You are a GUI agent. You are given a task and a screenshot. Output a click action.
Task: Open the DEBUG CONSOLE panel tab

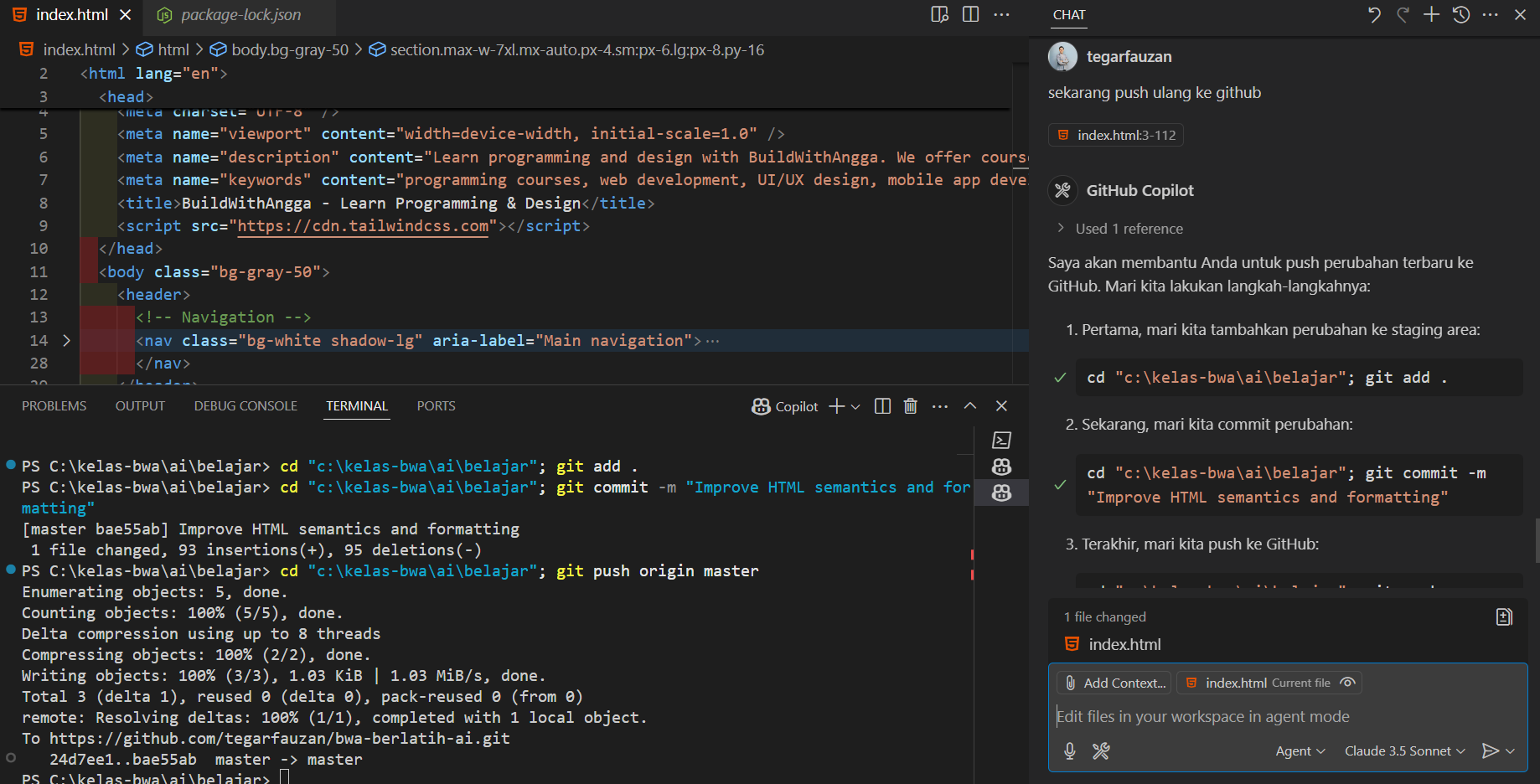[x=245, y=406]
